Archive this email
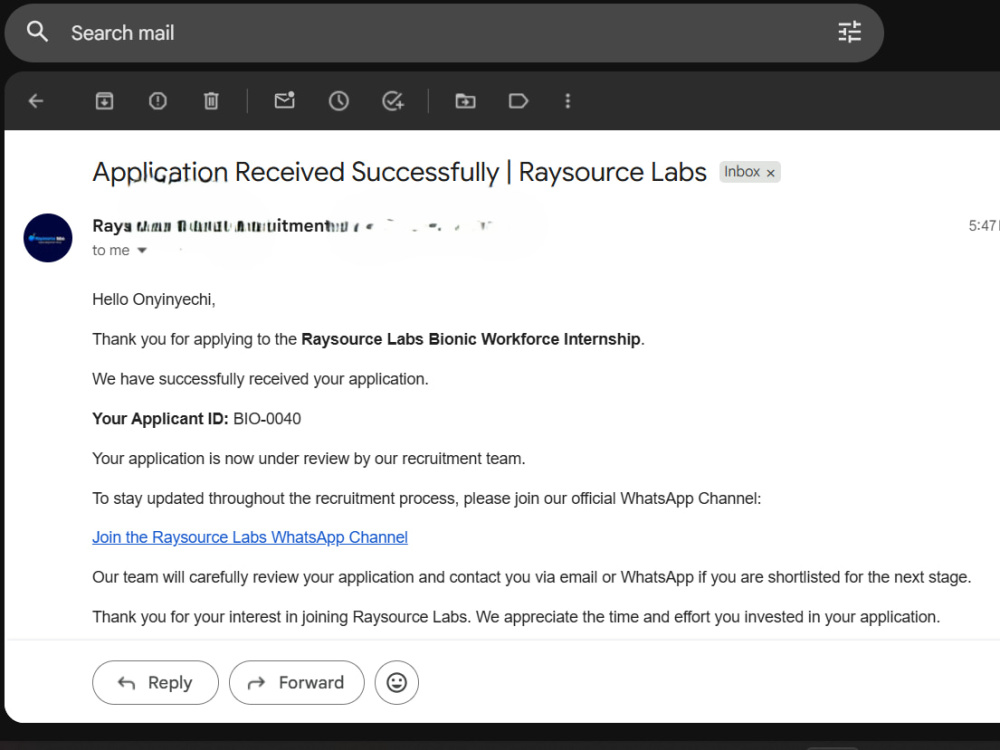Screen dimensions: 1000x750 105,101
